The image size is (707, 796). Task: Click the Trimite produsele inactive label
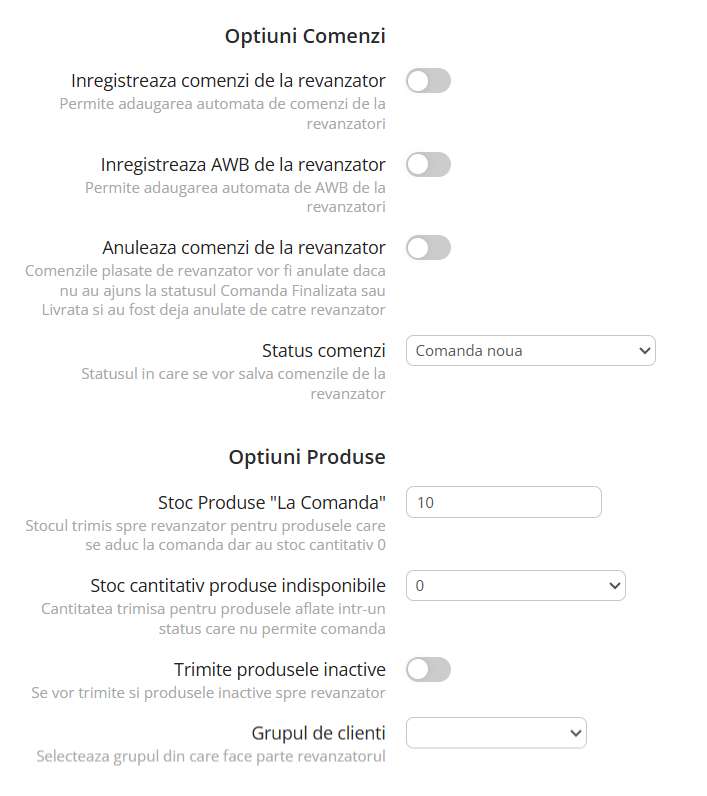(279, 669)
